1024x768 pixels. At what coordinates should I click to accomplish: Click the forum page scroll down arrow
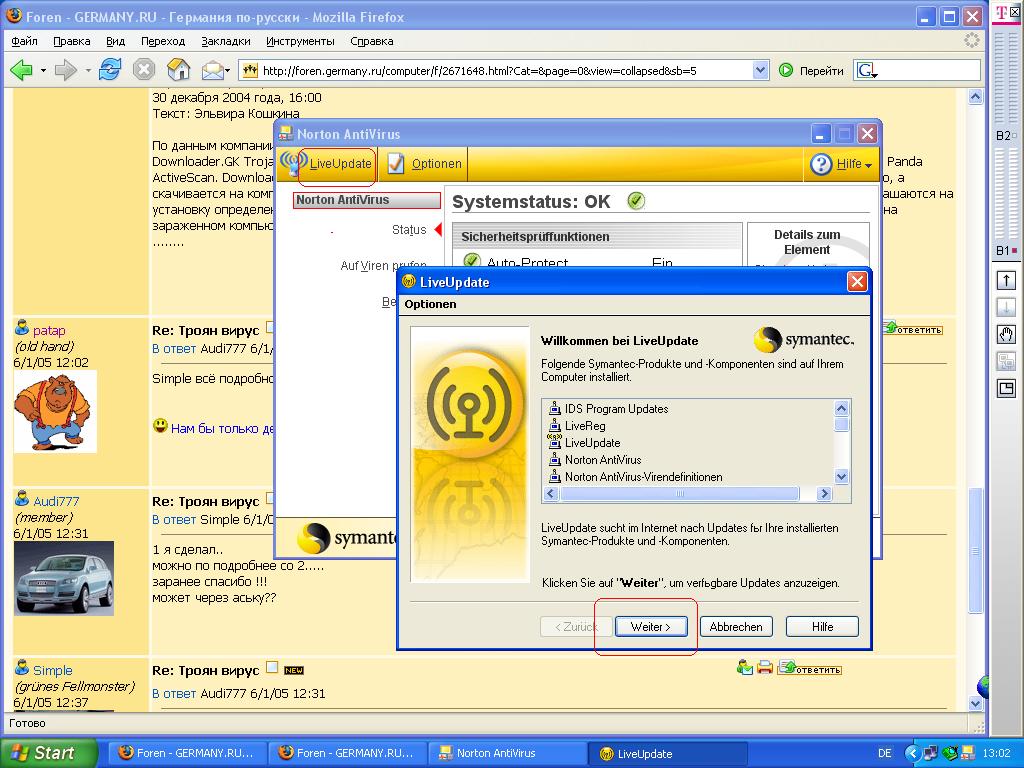[976, 703]
